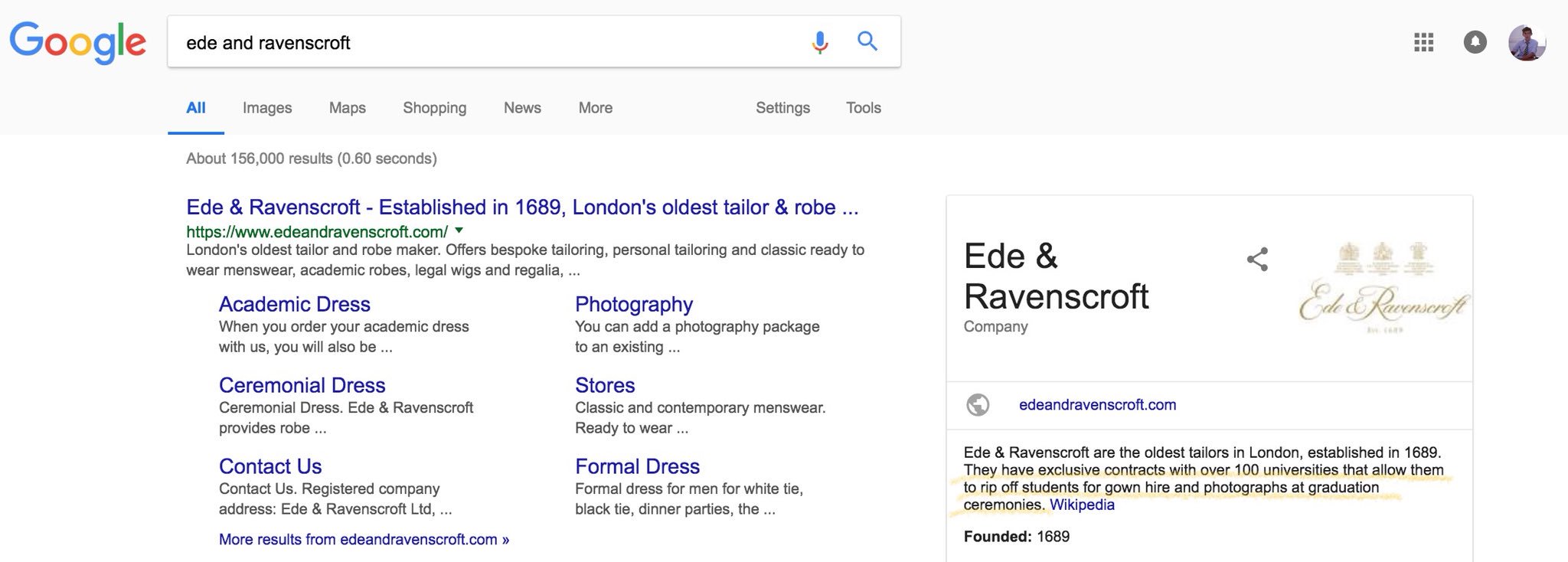Open the Contact Us sitelink
Viewport: 1568px width, 562px height.
[270, 466]
